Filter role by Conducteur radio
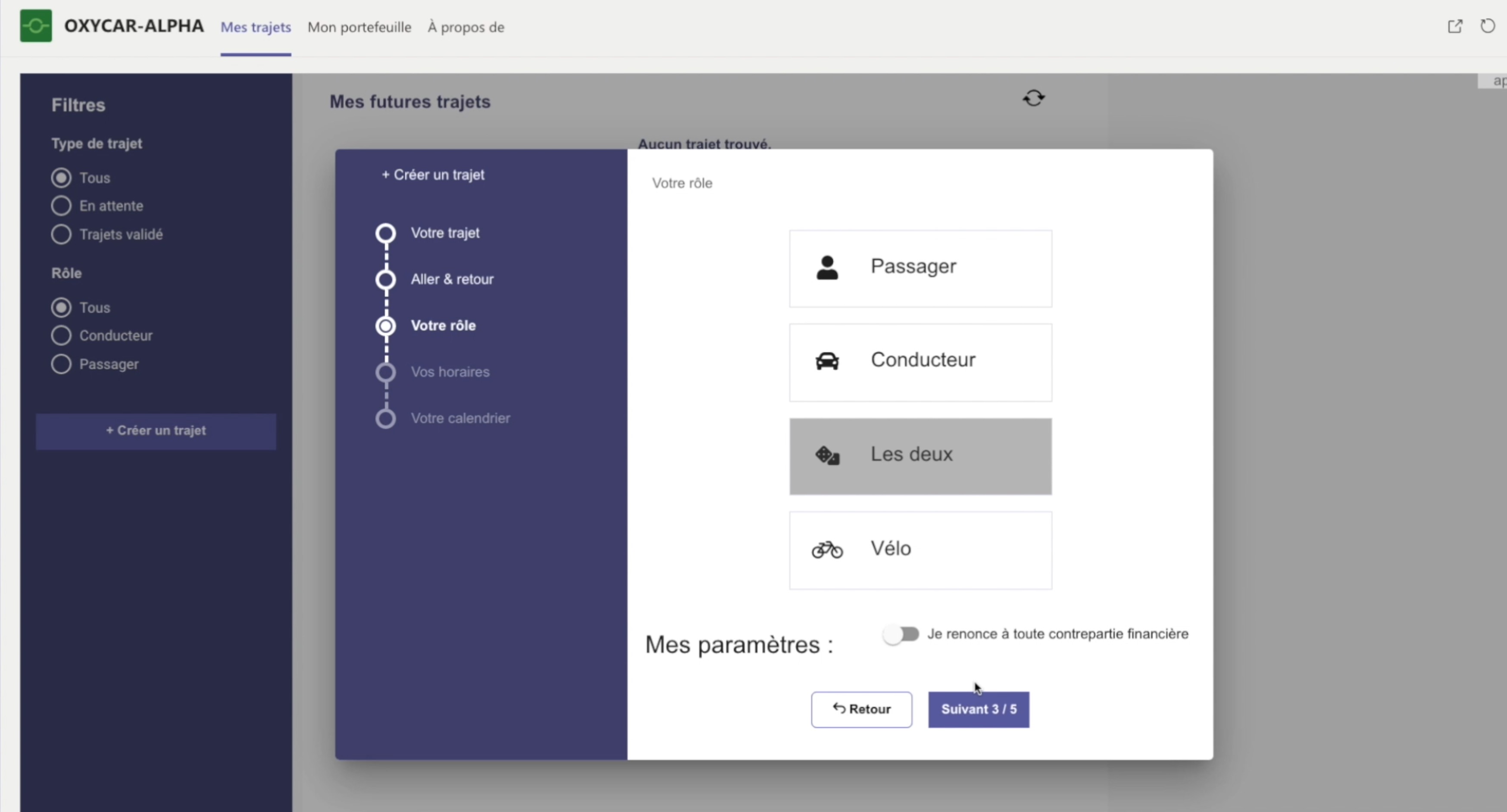The height and width of the screenshot is (812, 1507). [61, 336]
